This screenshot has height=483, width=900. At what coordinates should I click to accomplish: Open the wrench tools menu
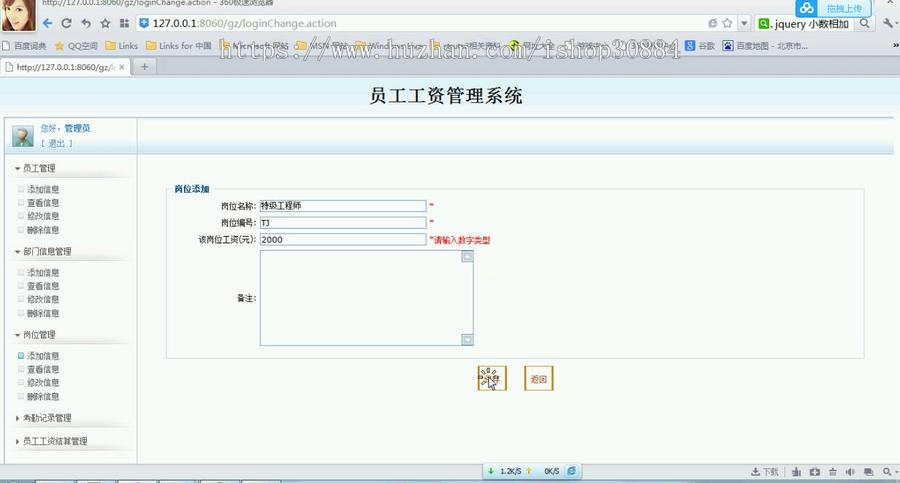888,24
